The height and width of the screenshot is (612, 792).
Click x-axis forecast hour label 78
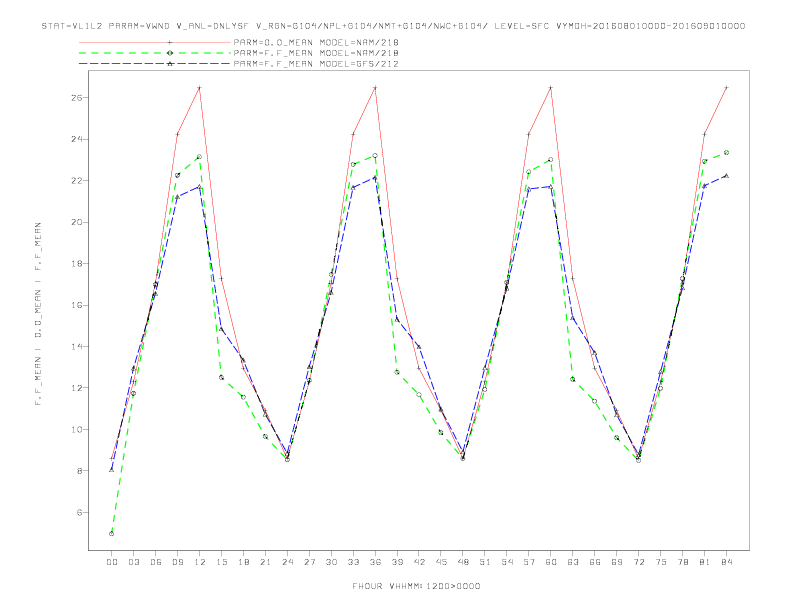coord(683,562)
